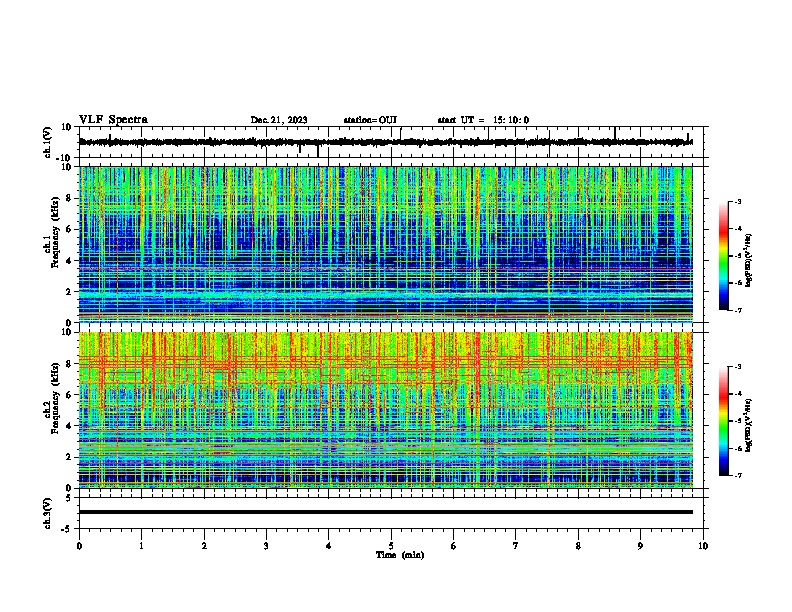792x612 pixels.
Task: Click time axis tick label 5
Action: [x=391, y=545]
